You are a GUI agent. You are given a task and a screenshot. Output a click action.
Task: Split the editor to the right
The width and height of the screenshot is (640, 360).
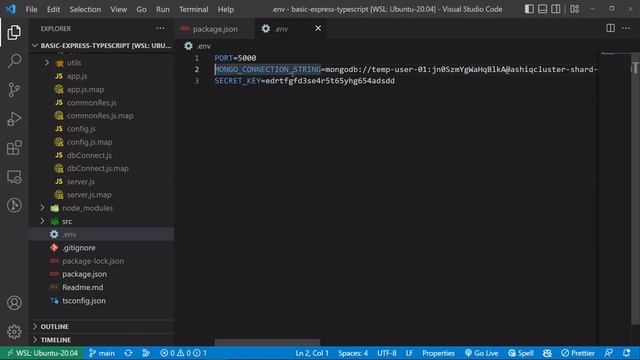(610, 28)
